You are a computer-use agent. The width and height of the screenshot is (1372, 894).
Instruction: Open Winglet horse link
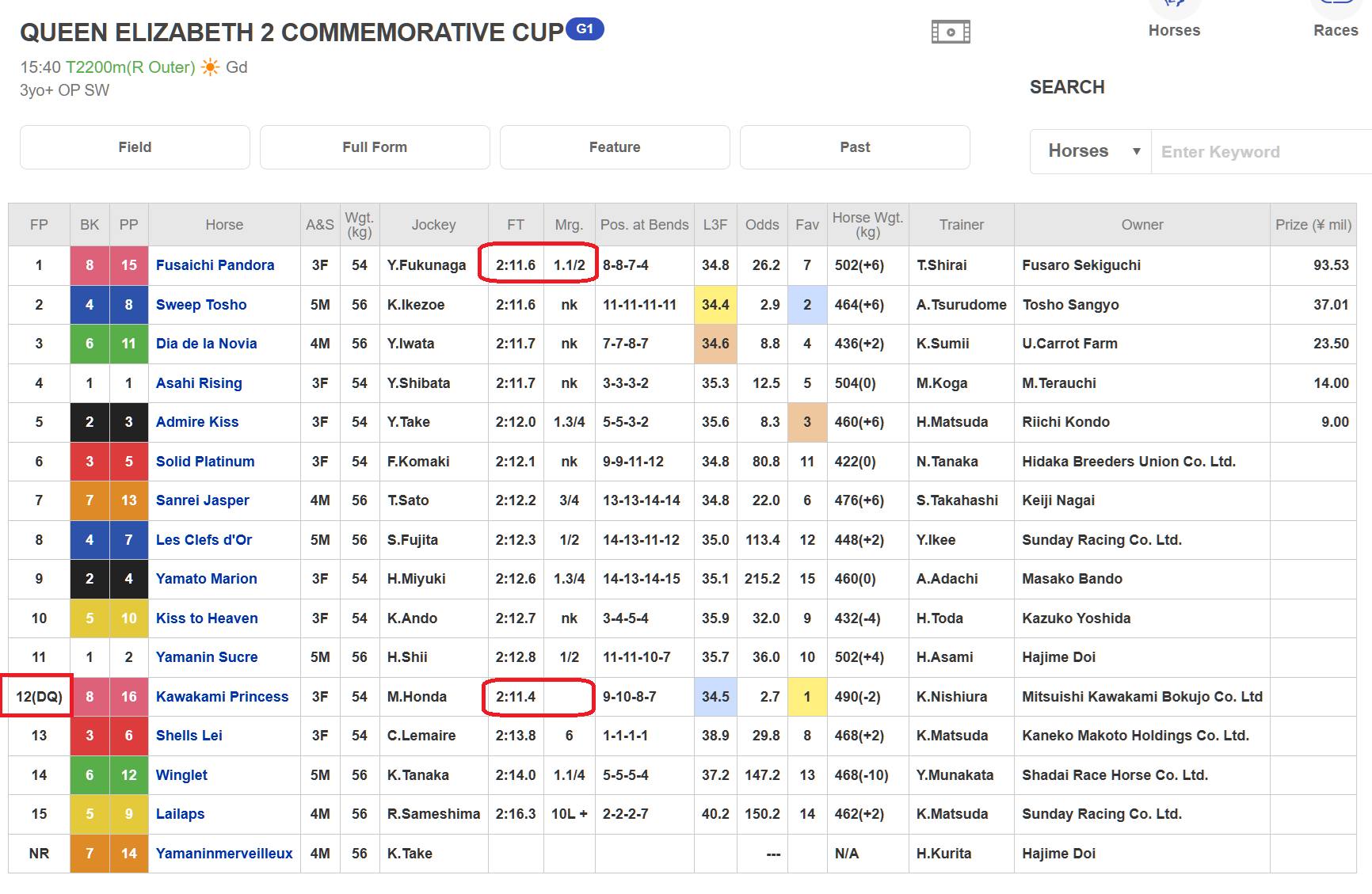181,775
